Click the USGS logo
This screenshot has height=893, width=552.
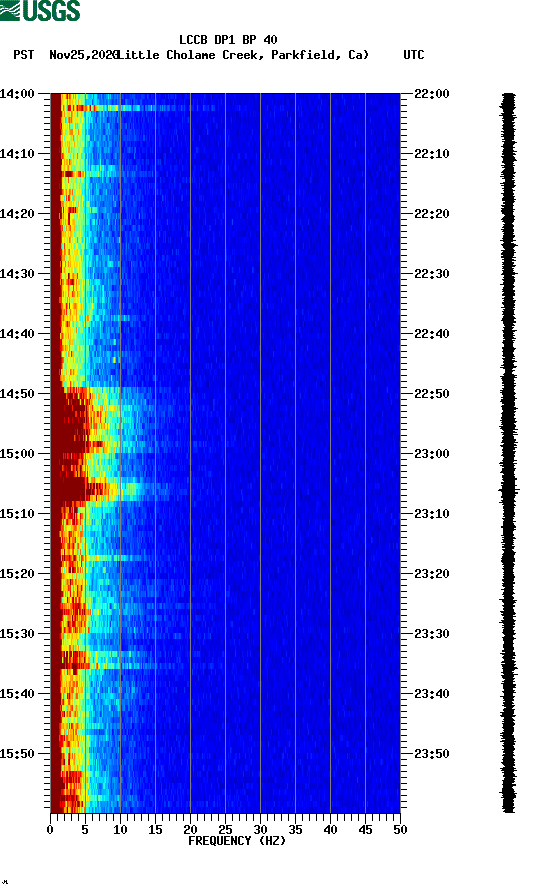(x=40, y=10)
